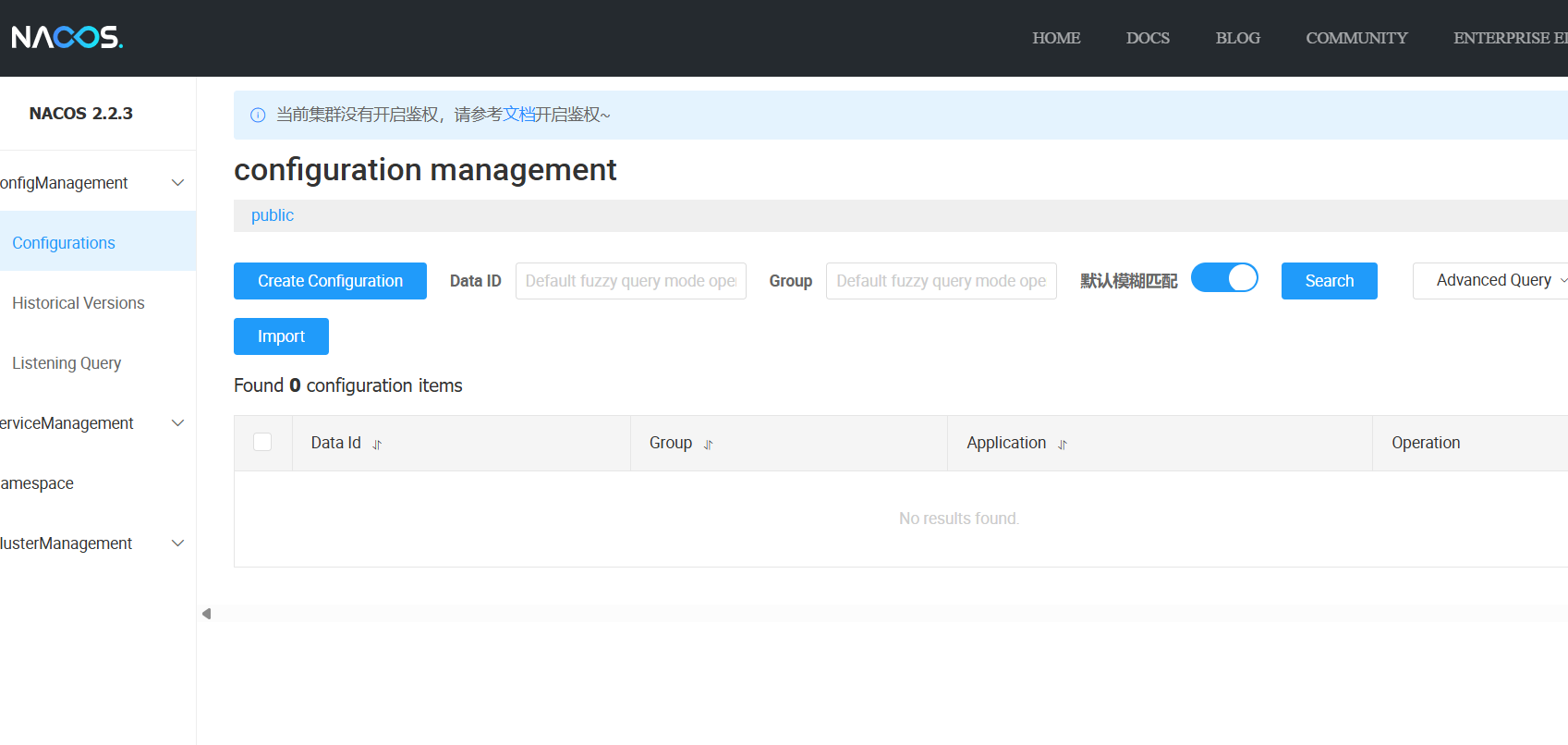The height and width of the screenshot is (745, 1568).
Task: Sort by Data Id column icon
Action: point(377,445)
